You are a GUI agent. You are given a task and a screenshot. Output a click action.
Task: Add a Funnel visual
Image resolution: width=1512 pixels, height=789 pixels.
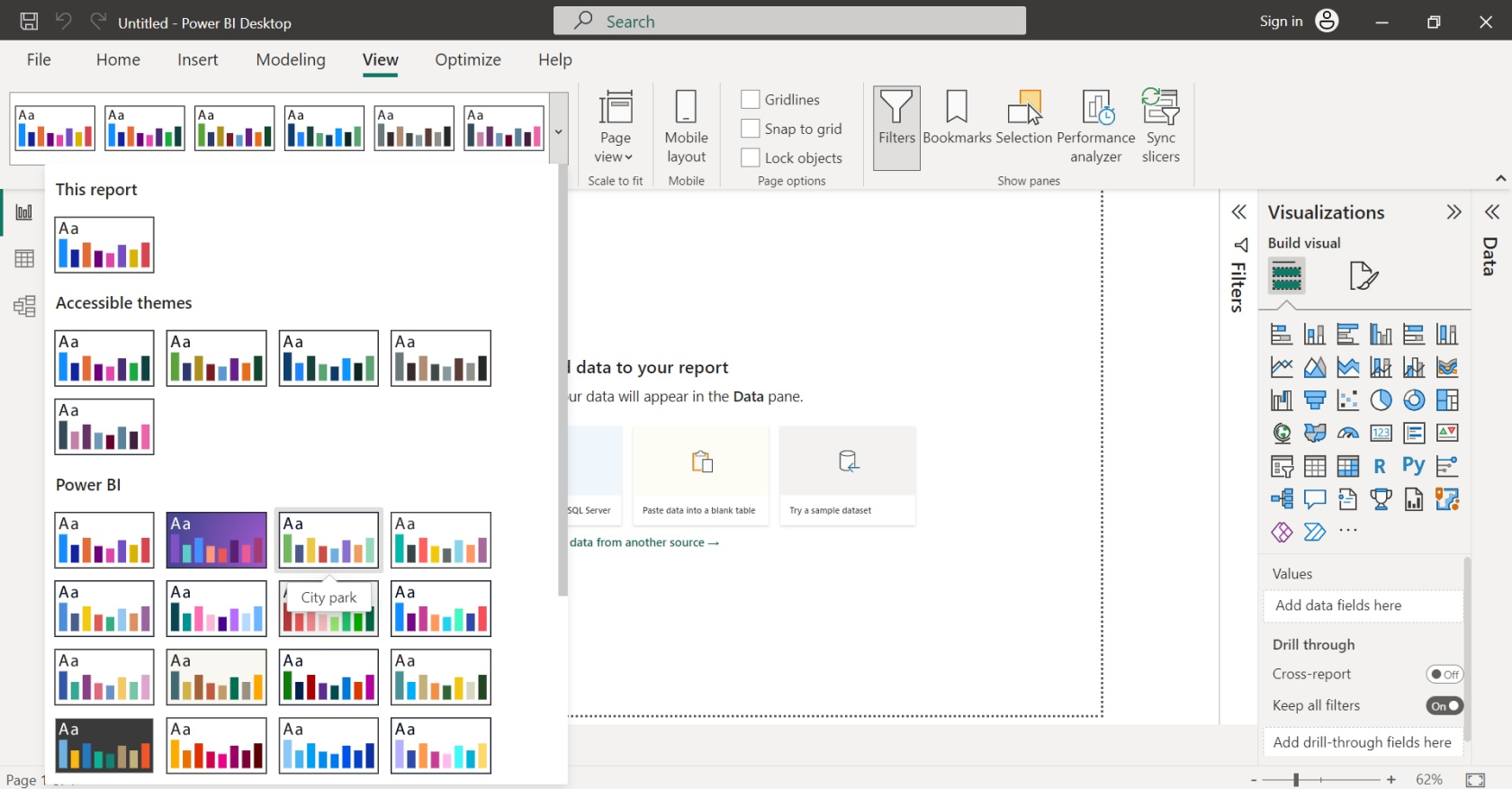(1315, 400)
